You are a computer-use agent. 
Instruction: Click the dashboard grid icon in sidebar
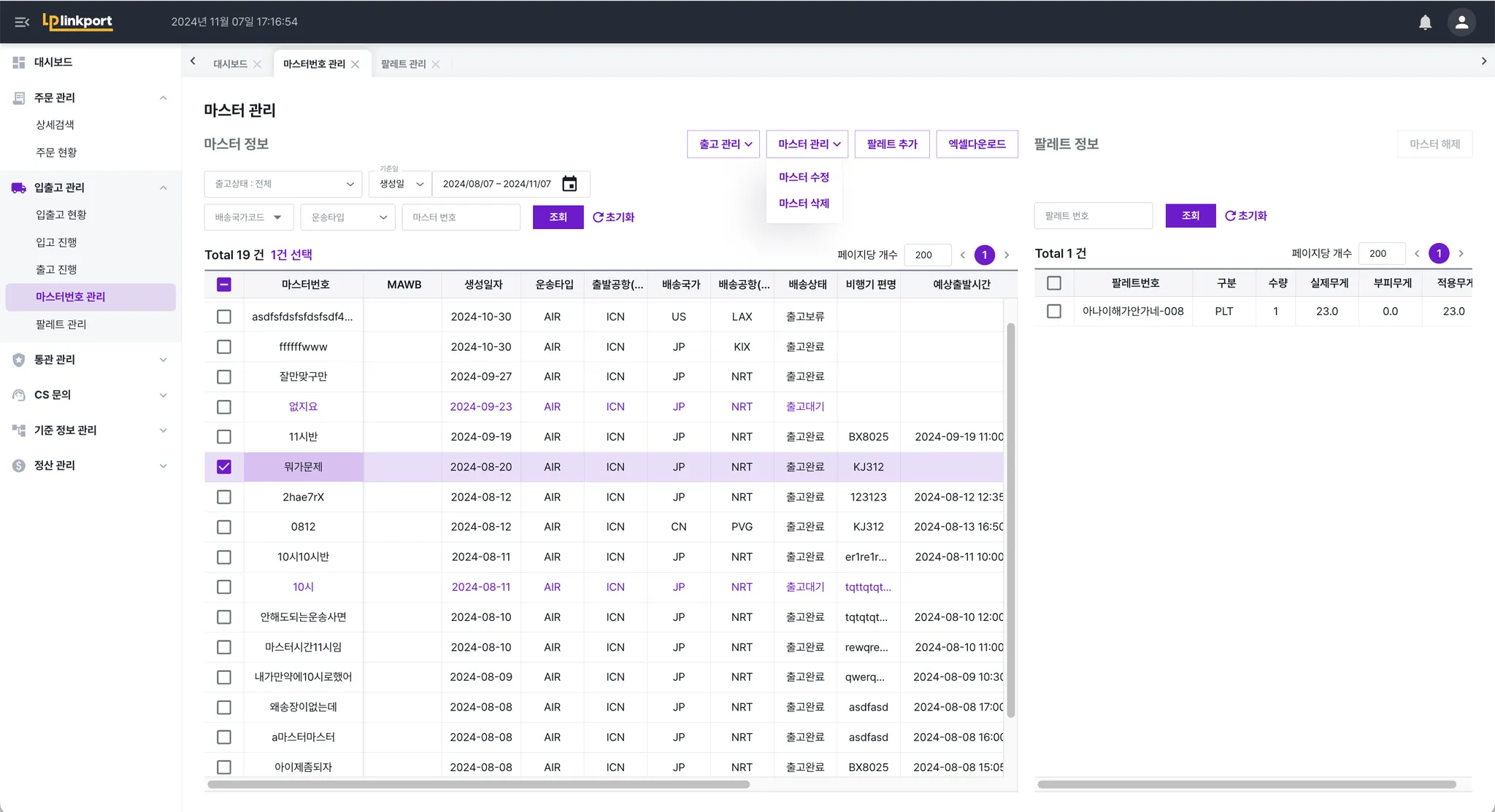19,63
